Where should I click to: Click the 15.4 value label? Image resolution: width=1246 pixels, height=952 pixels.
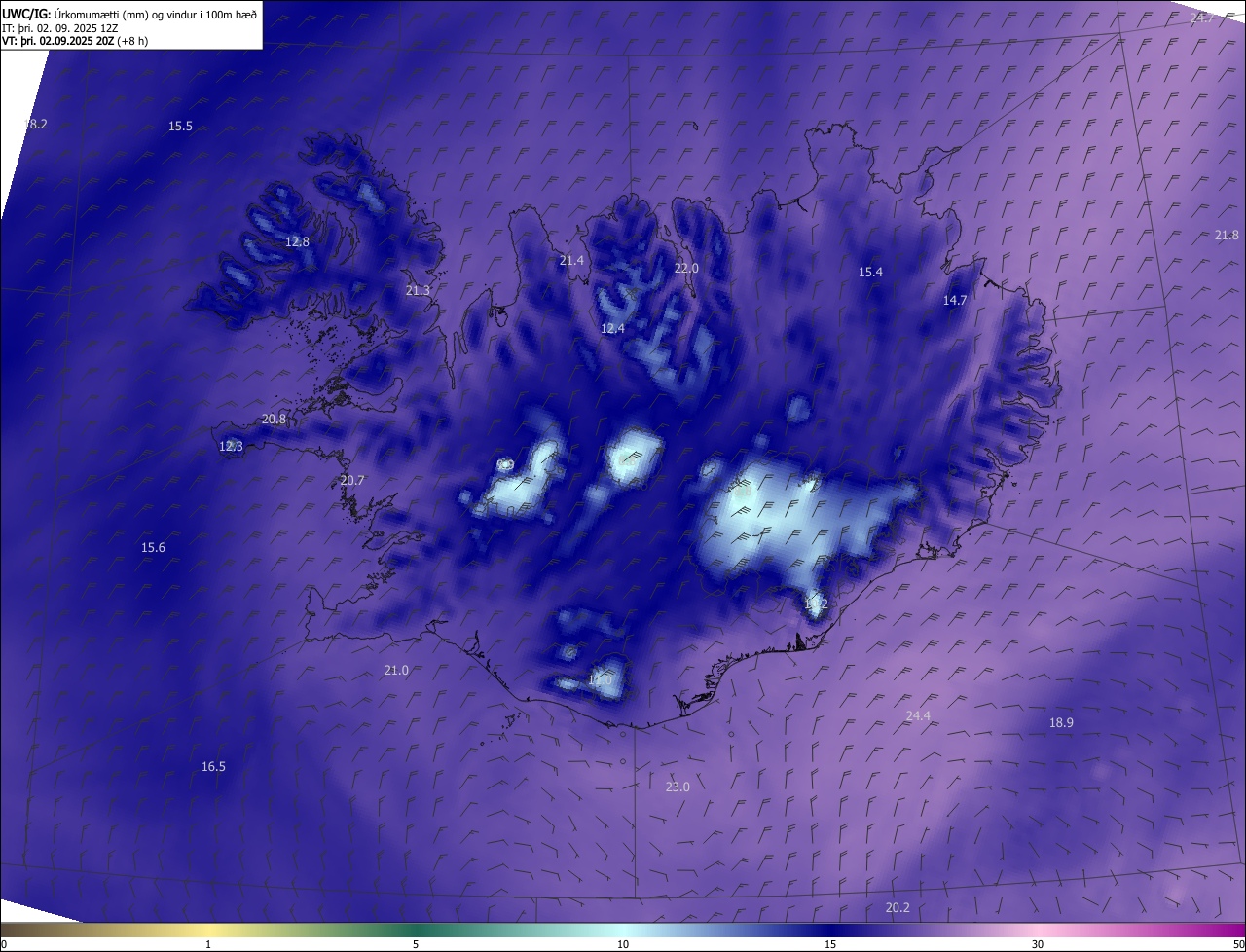[870, 273]
